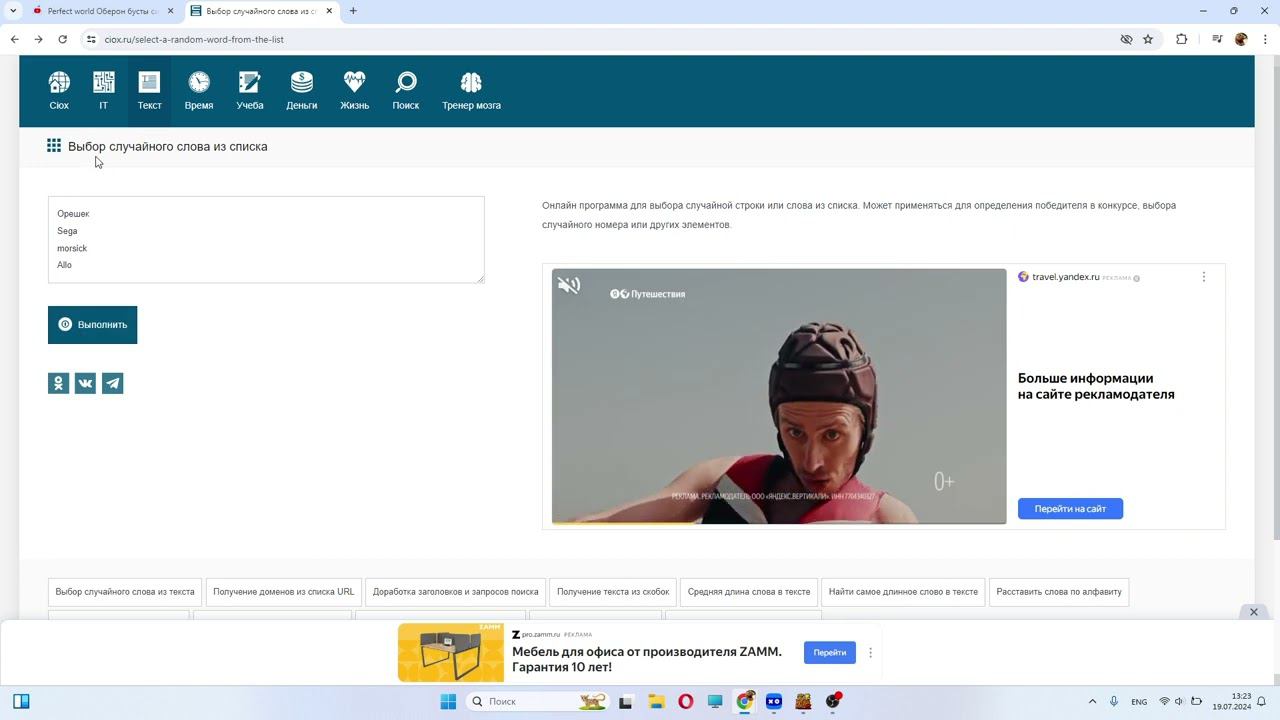Click the taskbar Поиск search box

(x=538, y=702)
